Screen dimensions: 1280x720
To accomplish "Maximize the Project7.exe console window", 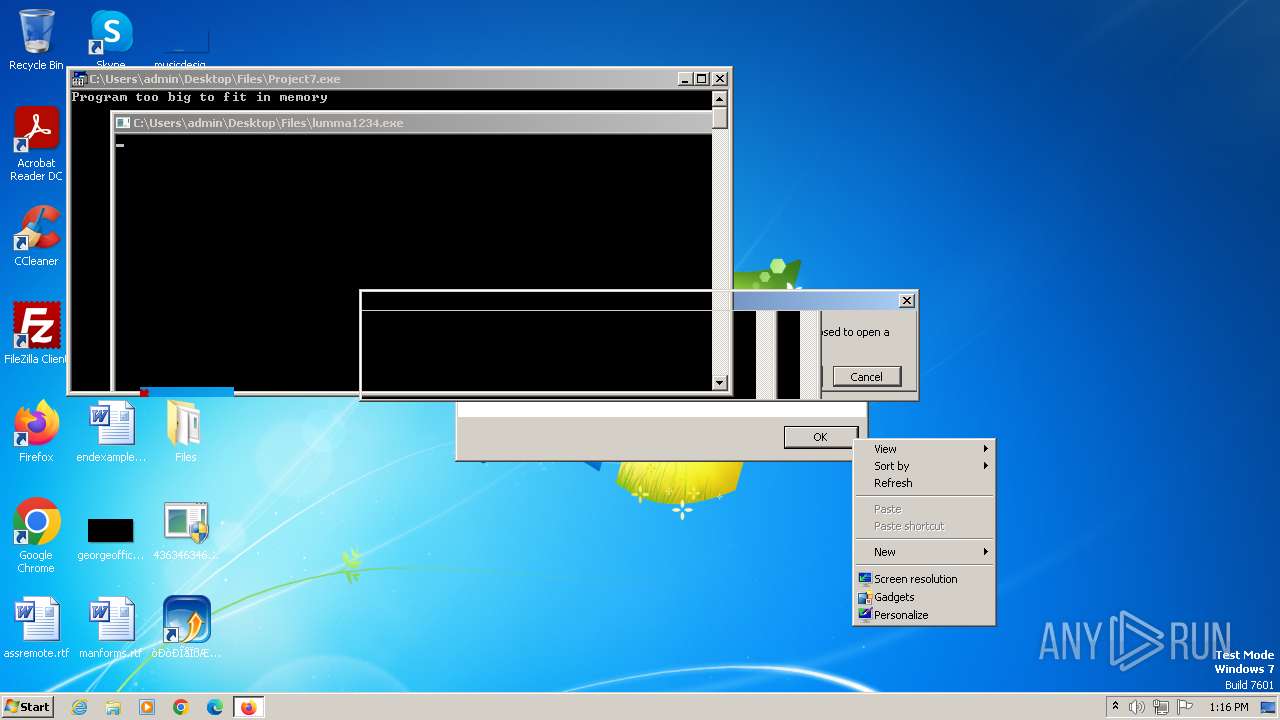I will coord(701,79).
